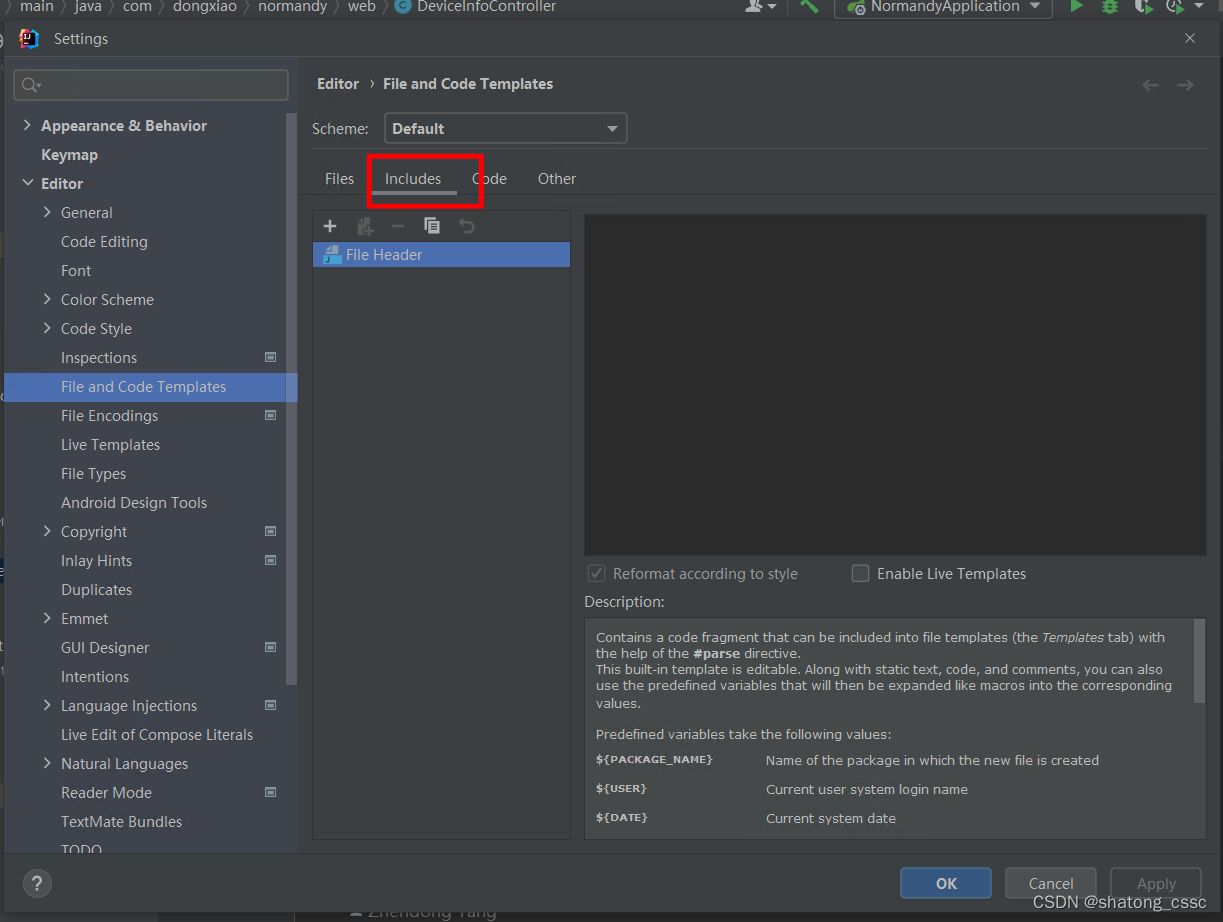Open Live Edit of Compose Literals
The width and height of the screenshot is (1223, 922).
pyautogui.click(x=157, y=734)
